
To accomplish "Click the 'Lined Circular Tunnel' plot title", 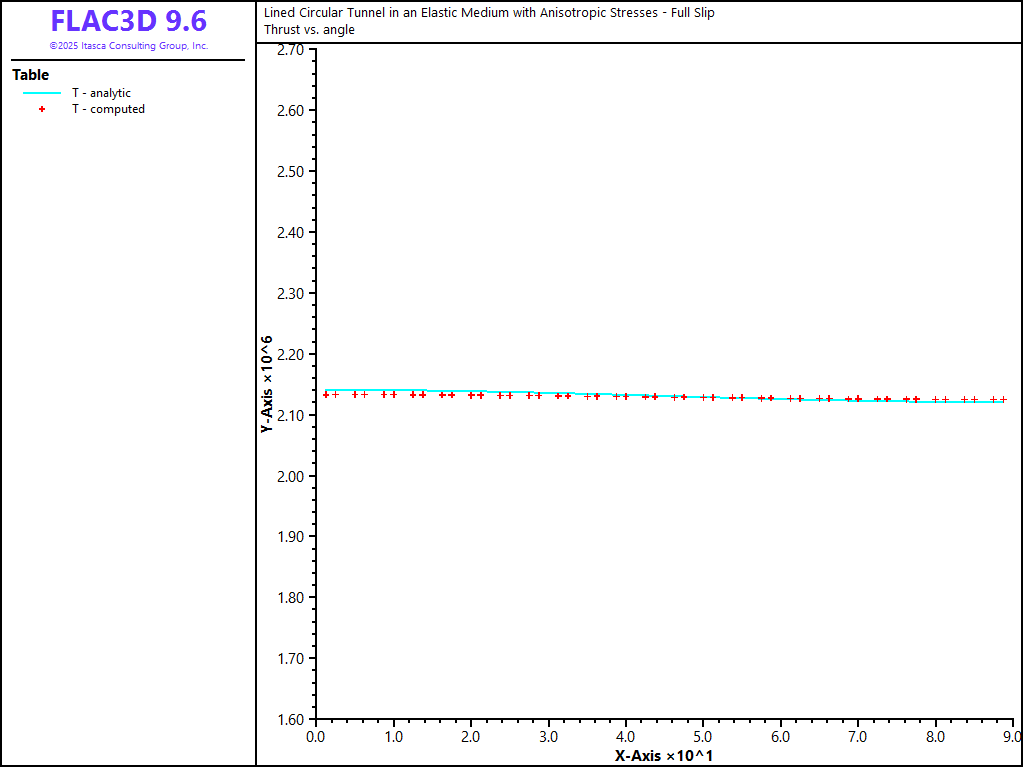I will tap(489, 13).
